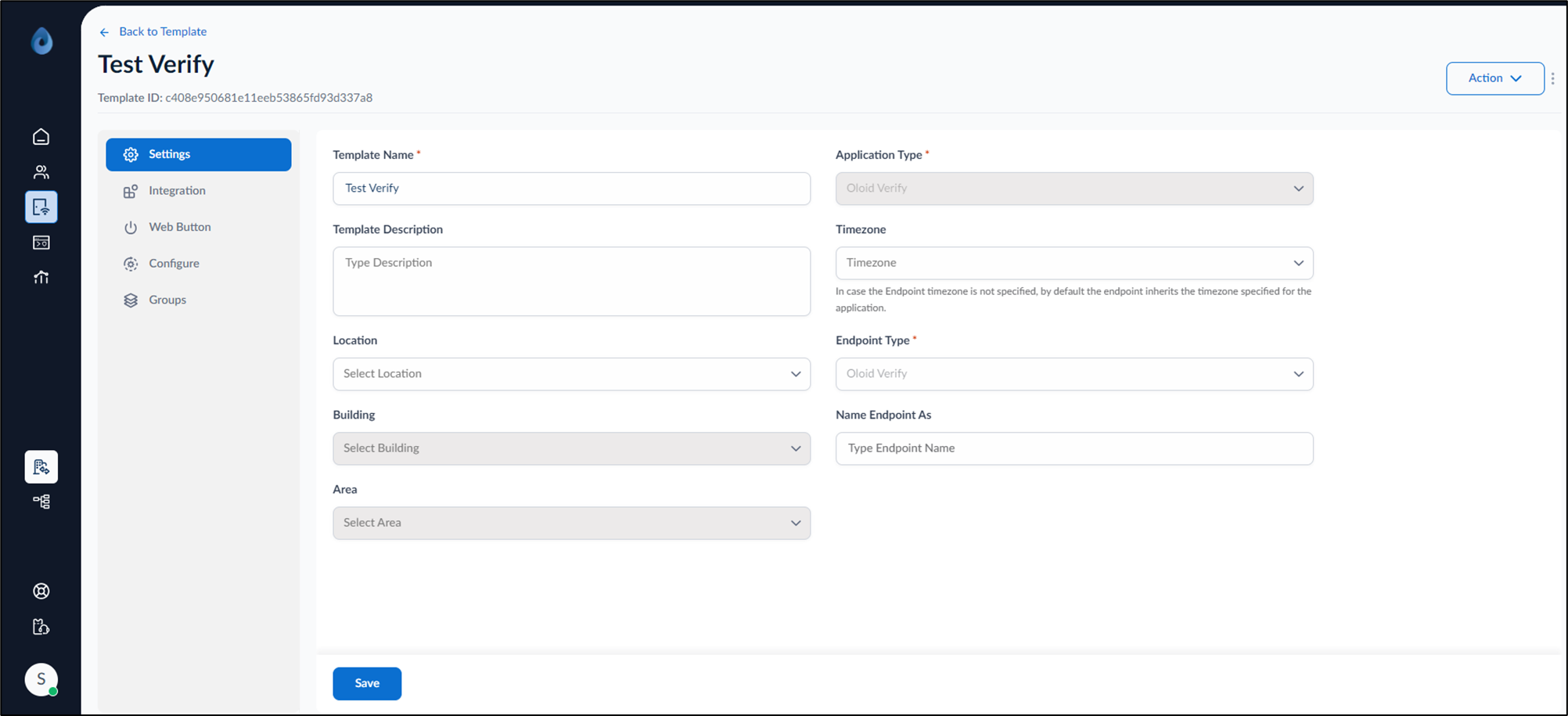Click the Oloid droplet logo
Screen dimensions: 1568x716
point(41,41)
